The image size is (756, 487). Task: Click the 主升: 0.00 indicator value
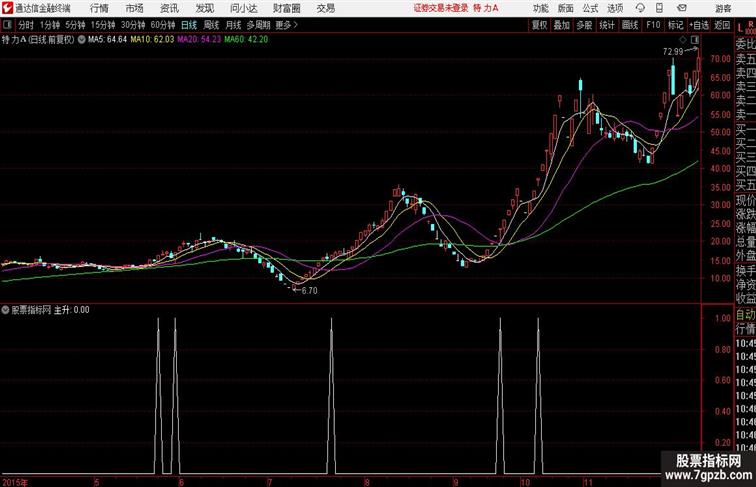point(71,310)
